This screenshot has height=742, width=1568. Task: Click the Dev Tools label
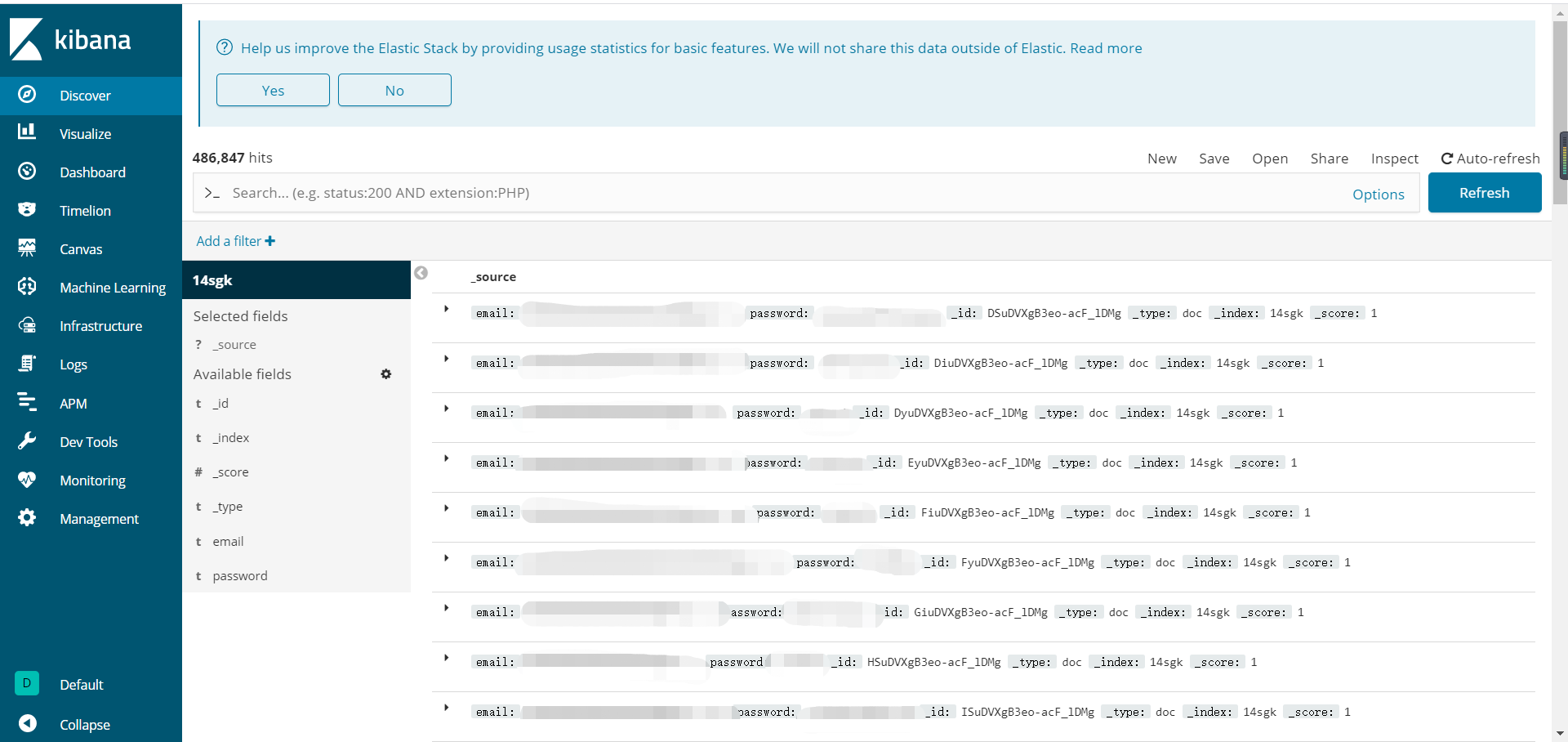click(88, 442)
